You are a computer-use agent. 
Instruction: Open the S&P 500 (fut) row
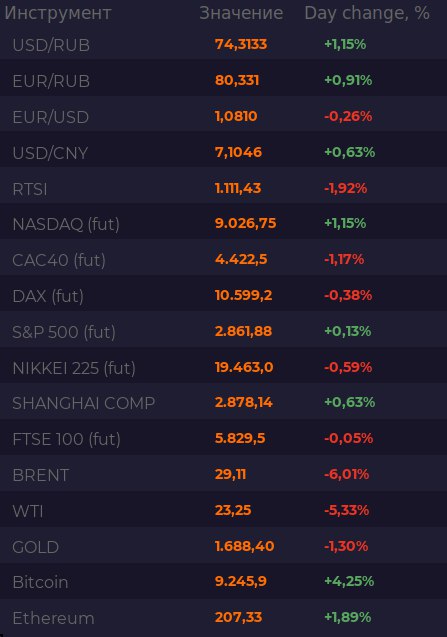[224, 332]
